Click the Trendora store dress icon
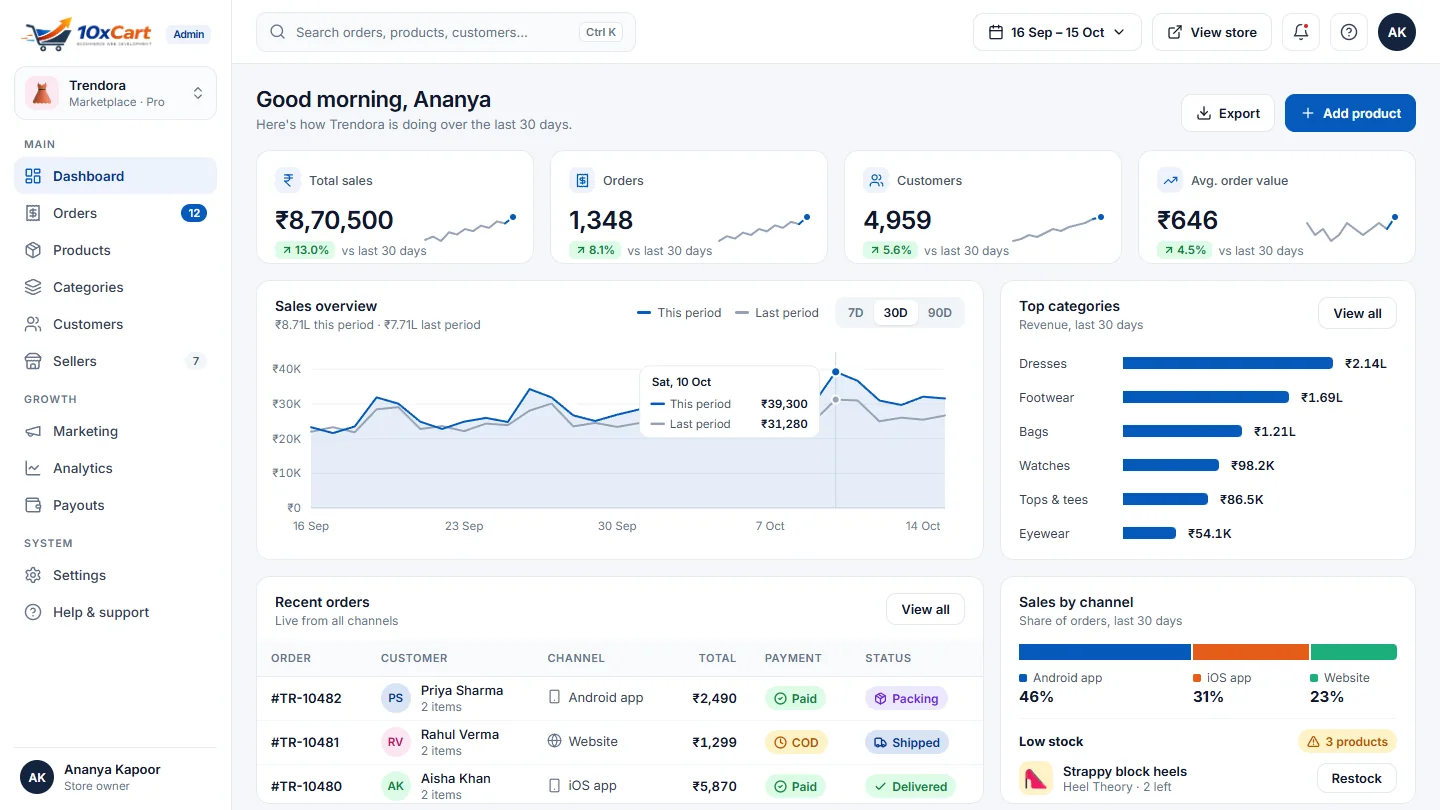This screenshot has height=810, width=1440. (x=42, y=93)
